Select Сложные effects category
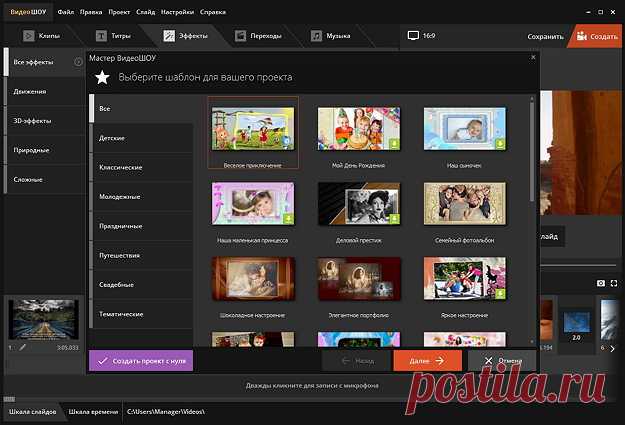The height and width of the screenshot is (425, 625). [44, 179]
